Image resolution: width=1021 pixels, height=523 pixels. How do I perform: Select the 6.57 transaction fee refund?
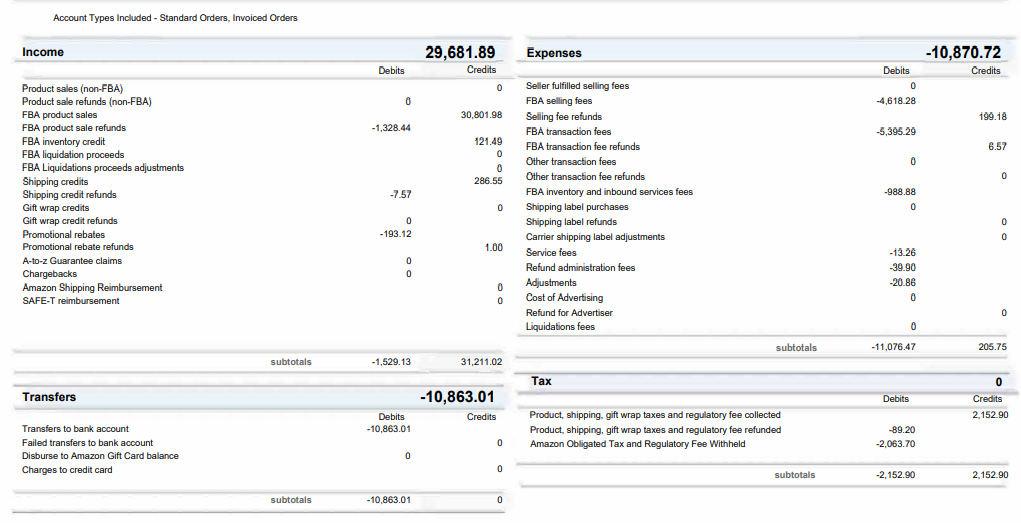coord(997,147)
